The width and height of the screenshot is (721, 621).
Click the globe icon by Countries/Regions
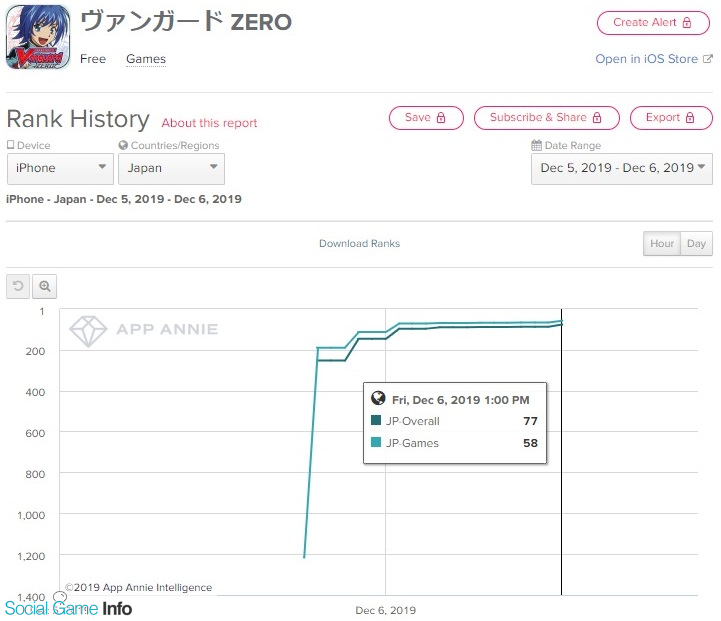tap(123, 145)
